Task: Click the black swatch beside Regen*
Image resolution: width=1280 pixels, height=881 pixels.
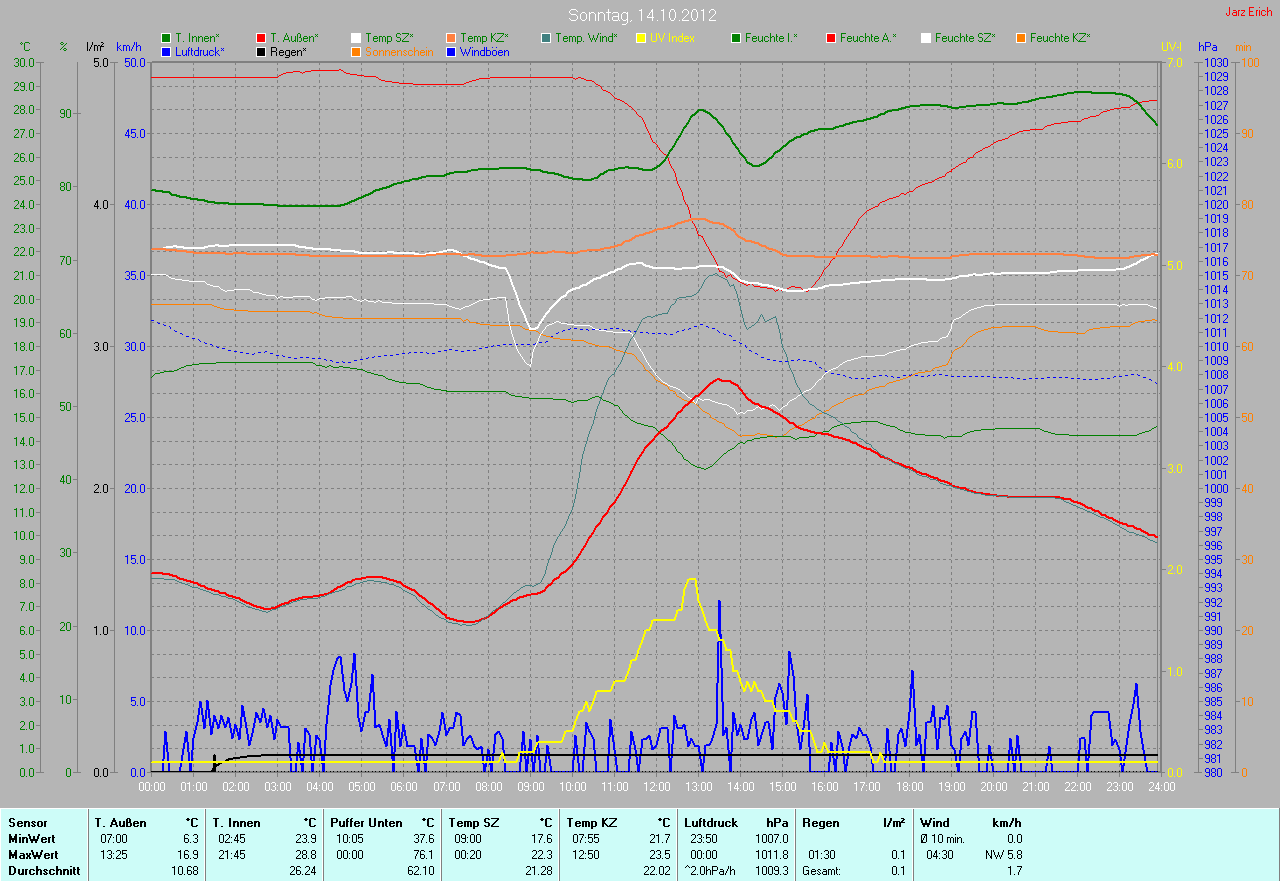Action: 261,51
